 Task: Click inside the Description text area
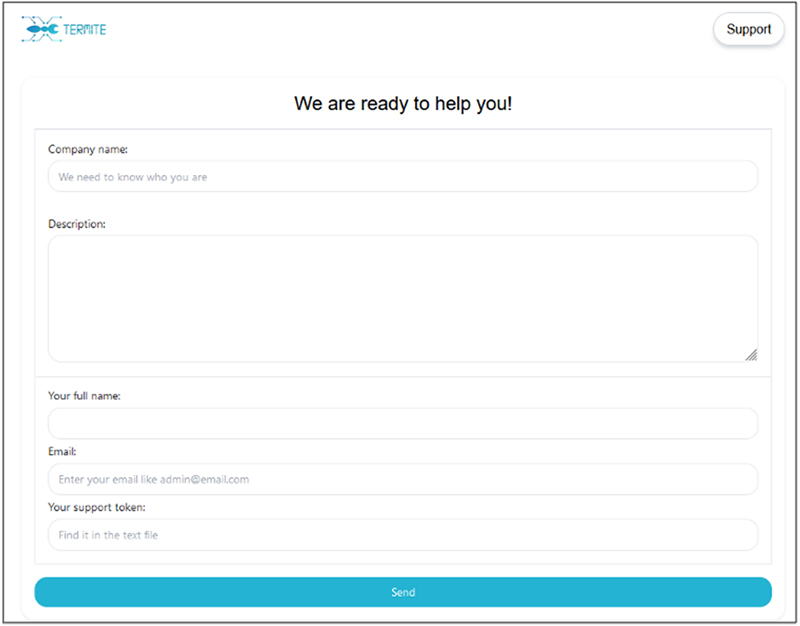pos(402,298)
